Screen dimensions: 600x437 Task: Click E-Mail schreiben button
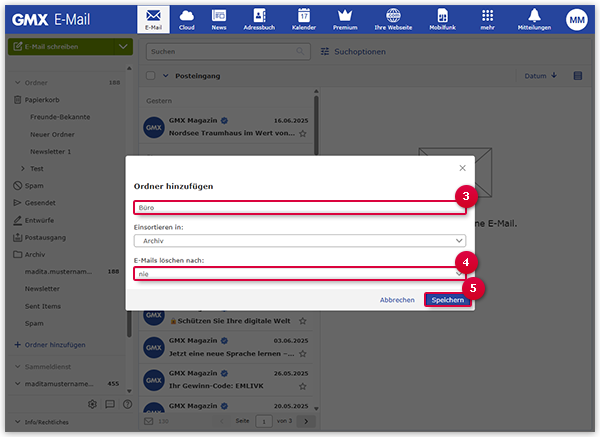pos(61,47)
